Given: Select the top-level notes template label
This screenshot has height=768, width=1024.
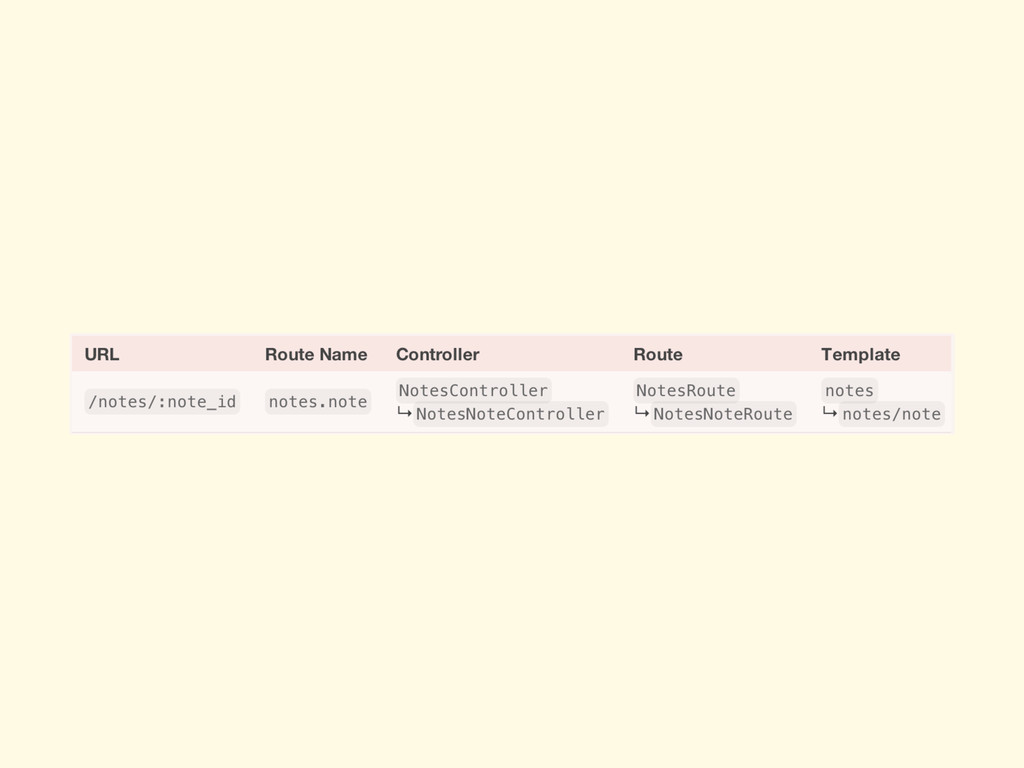Looking at the screenshot, I should pos(849,390).
